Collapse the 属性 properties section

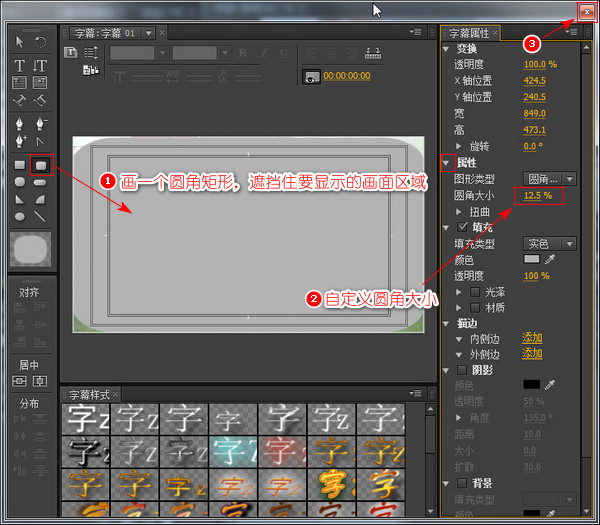click(446, 163)
